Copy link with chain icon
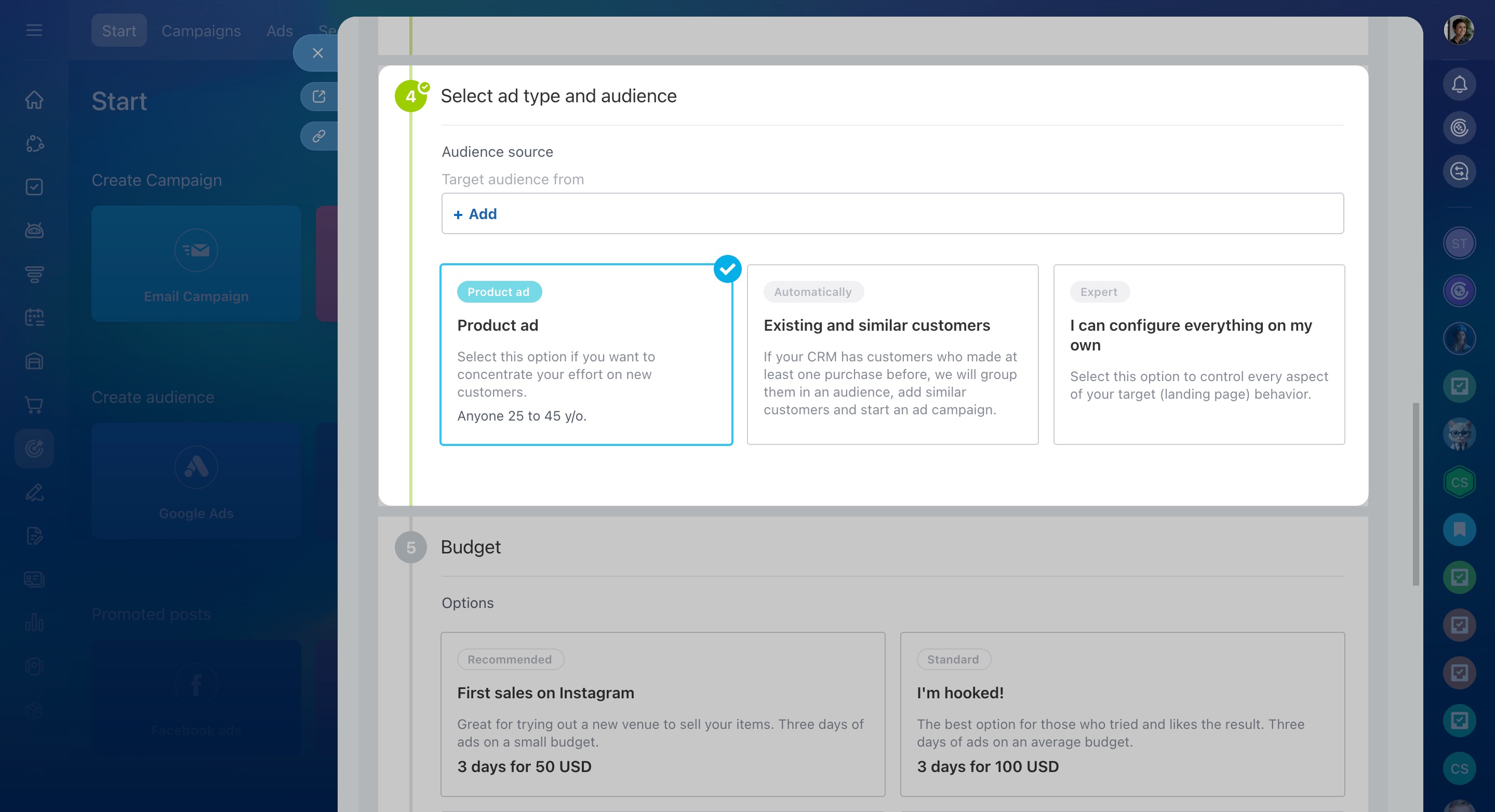The height and width of the screenshot is (812, 1495). coord(318,137)
